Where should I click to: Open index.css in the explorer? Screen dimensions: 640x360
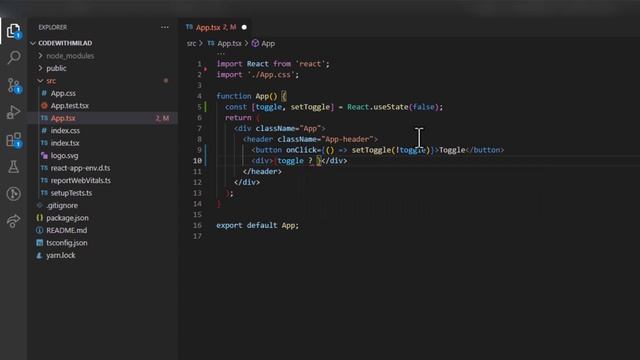tap(65, 131)
